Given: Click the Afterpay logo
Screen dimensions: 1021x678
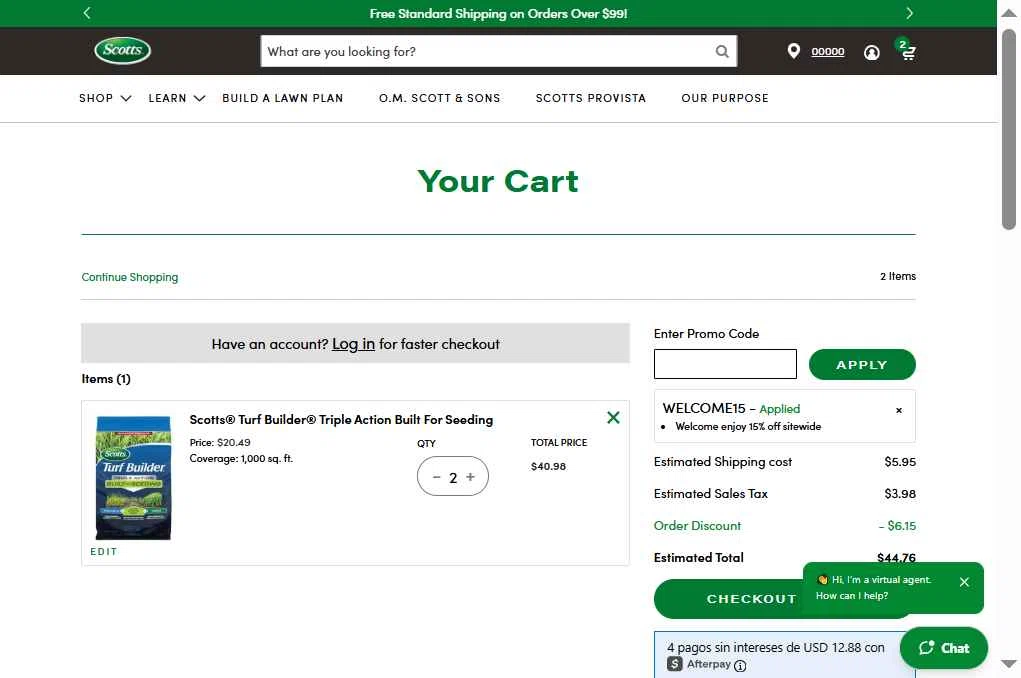Looking at the screenshot, I should pyautogui.click(x=699, y=664).
